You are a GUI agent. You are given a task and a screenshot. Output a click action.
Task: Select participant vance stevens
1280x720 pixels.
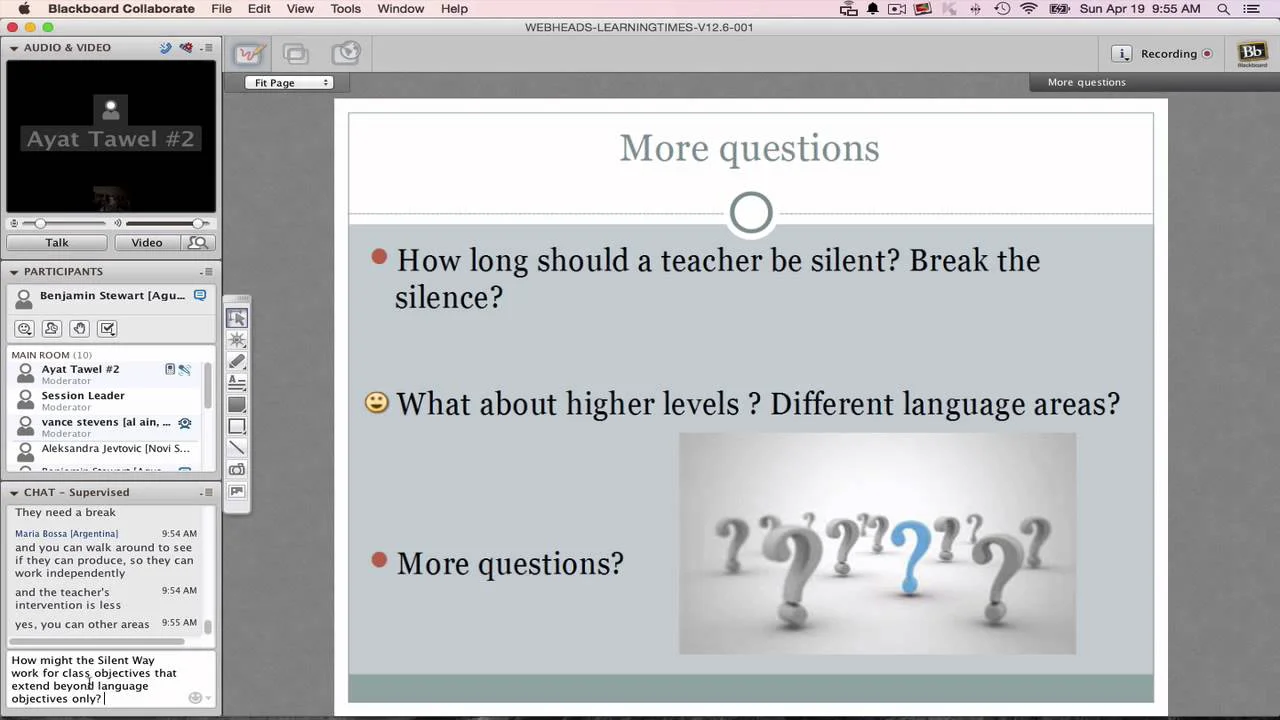click(x=106, y=427)
